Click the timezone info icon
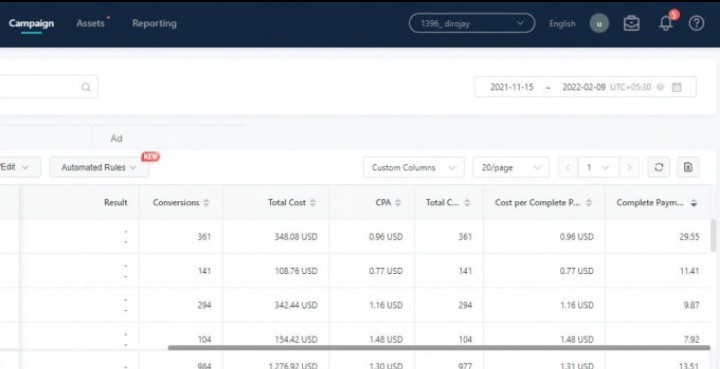Viewport: 720px width, 369px height. [660, 87]
